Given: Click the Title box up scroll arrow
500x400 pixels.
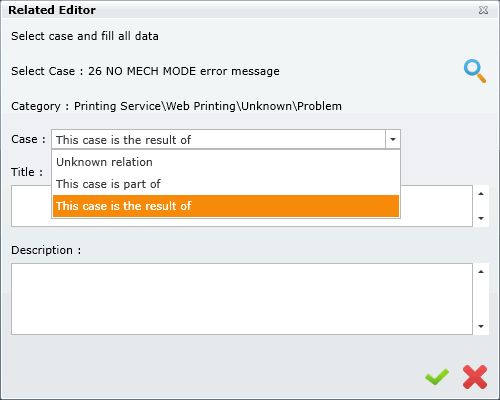Looking at the screenshot, I should pos(481,194).
